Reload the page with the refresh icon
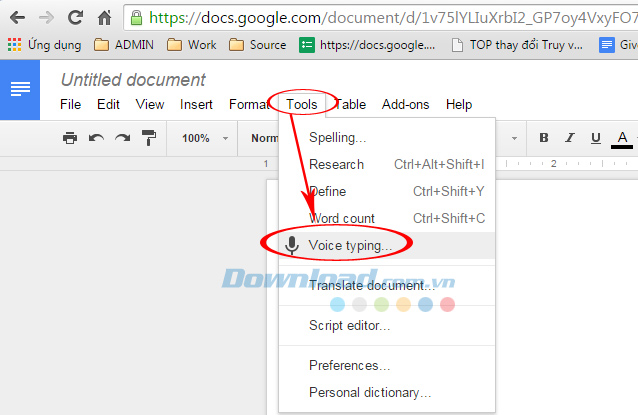Viewport: 638px width, 415px height. pos(75,17)
